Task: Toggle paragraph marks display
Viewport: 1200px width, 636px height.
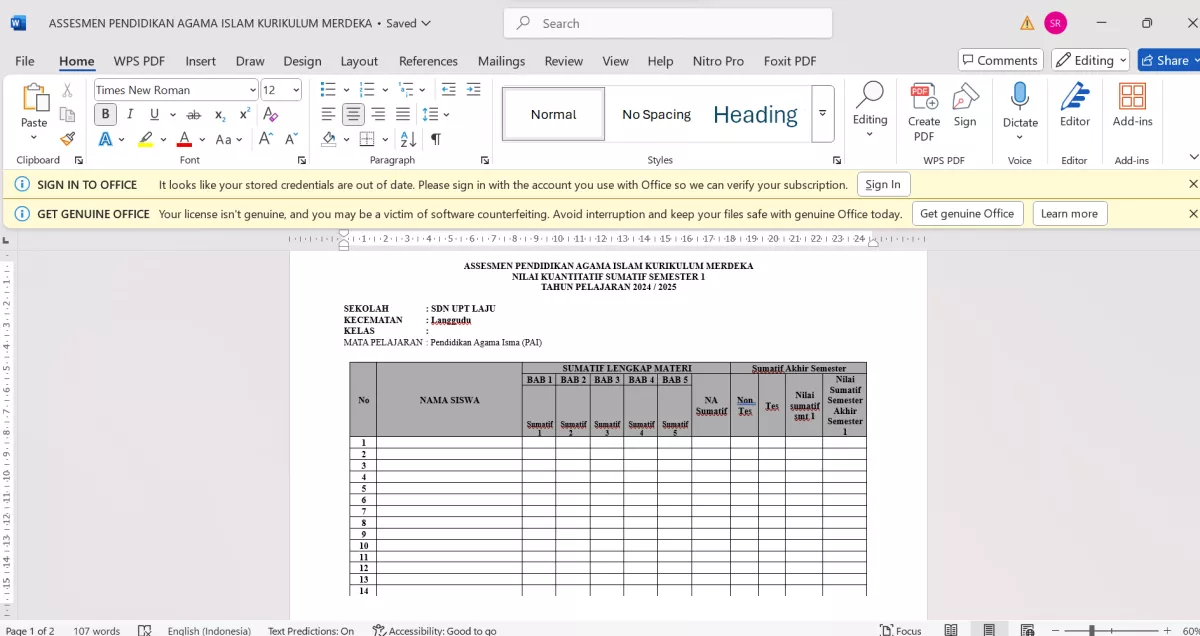Action: pyautogui.click(x=435, y=139)
